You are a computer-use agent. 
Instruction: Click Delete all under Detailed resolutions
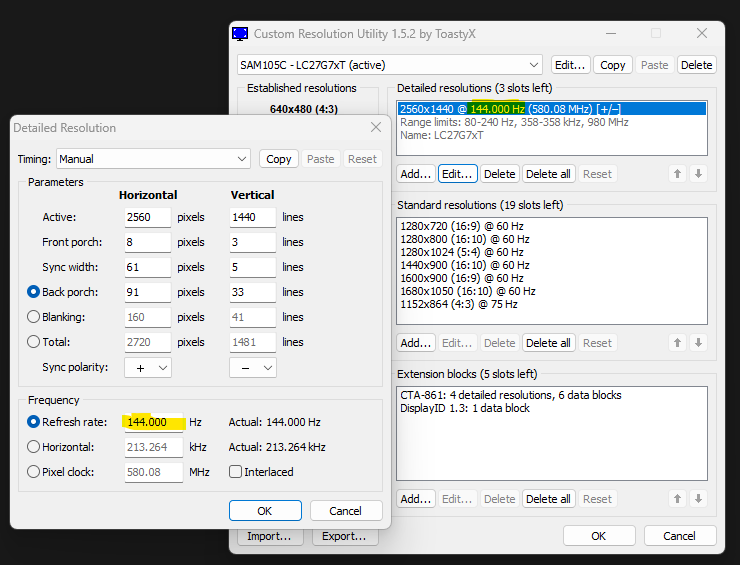pos(548,174)
